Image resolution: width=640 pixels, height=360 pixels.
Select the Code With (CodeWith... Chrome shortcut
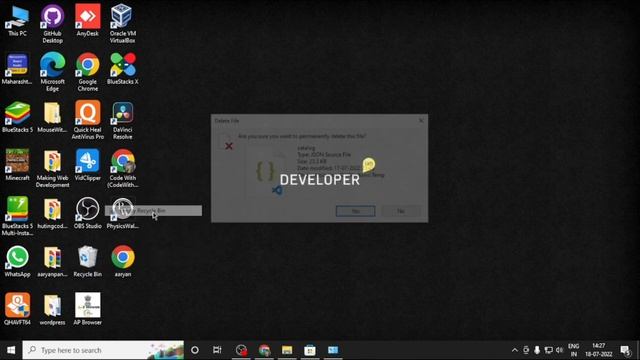pos(122,168)
